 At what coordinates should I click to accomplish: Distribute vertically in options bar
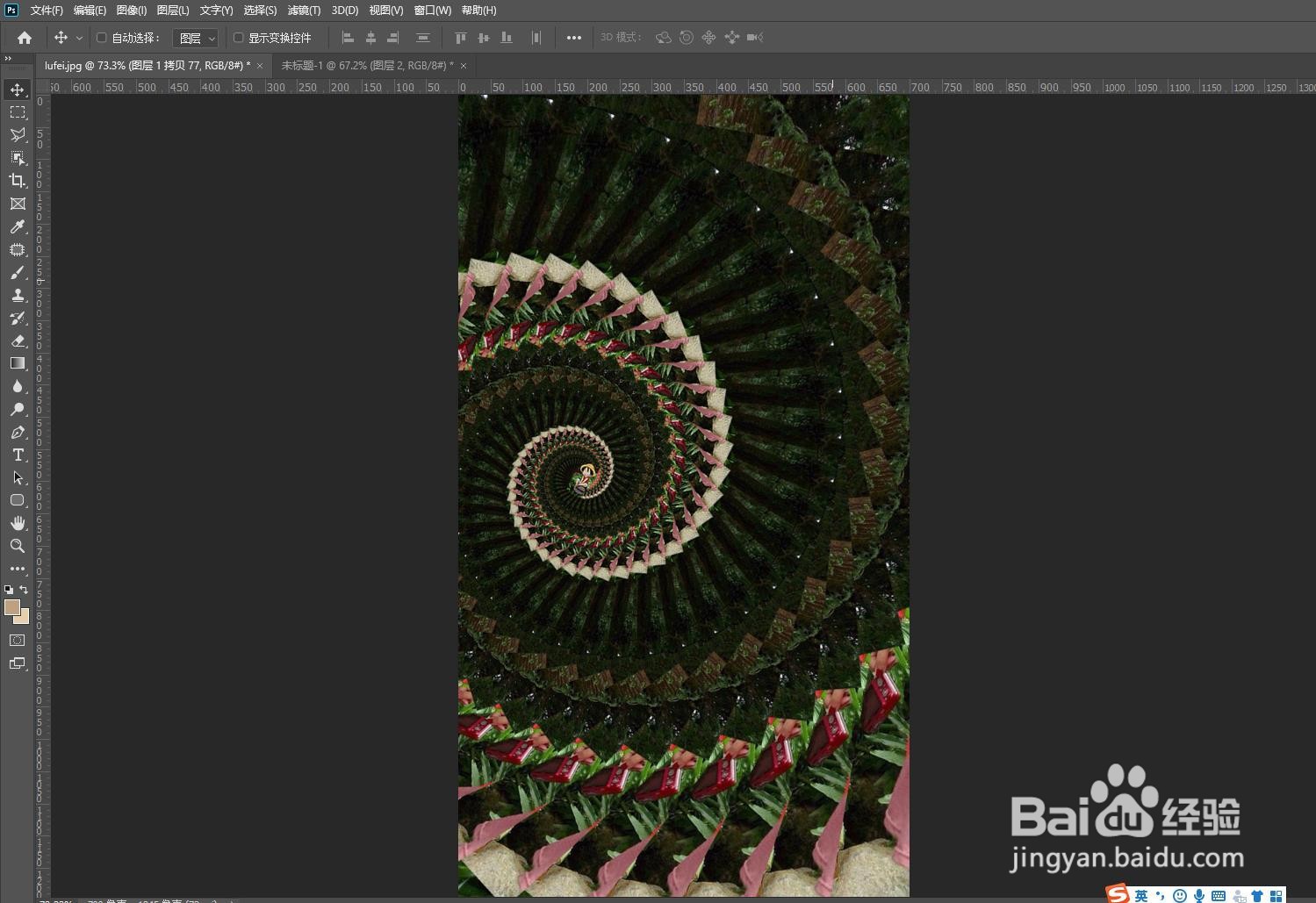[x=422, y=38]
